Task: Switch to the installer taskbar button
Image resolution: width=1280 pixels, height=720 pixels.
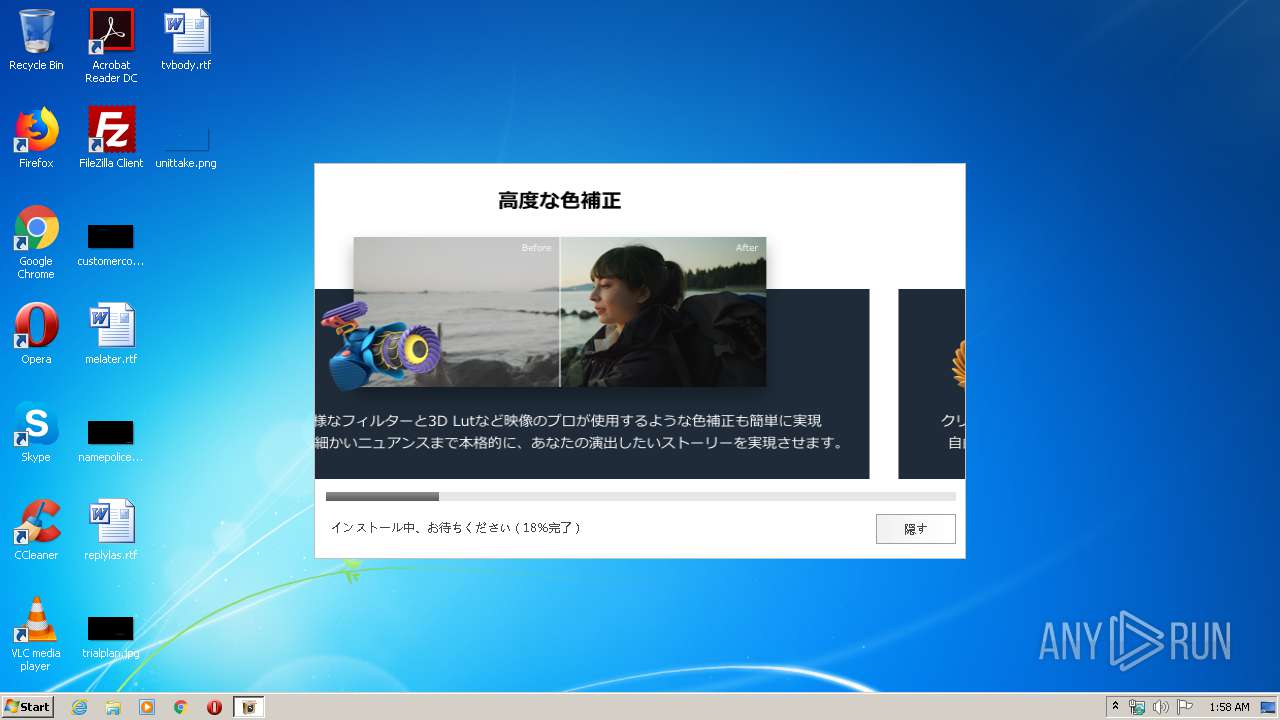Action: tap(249, 707)
